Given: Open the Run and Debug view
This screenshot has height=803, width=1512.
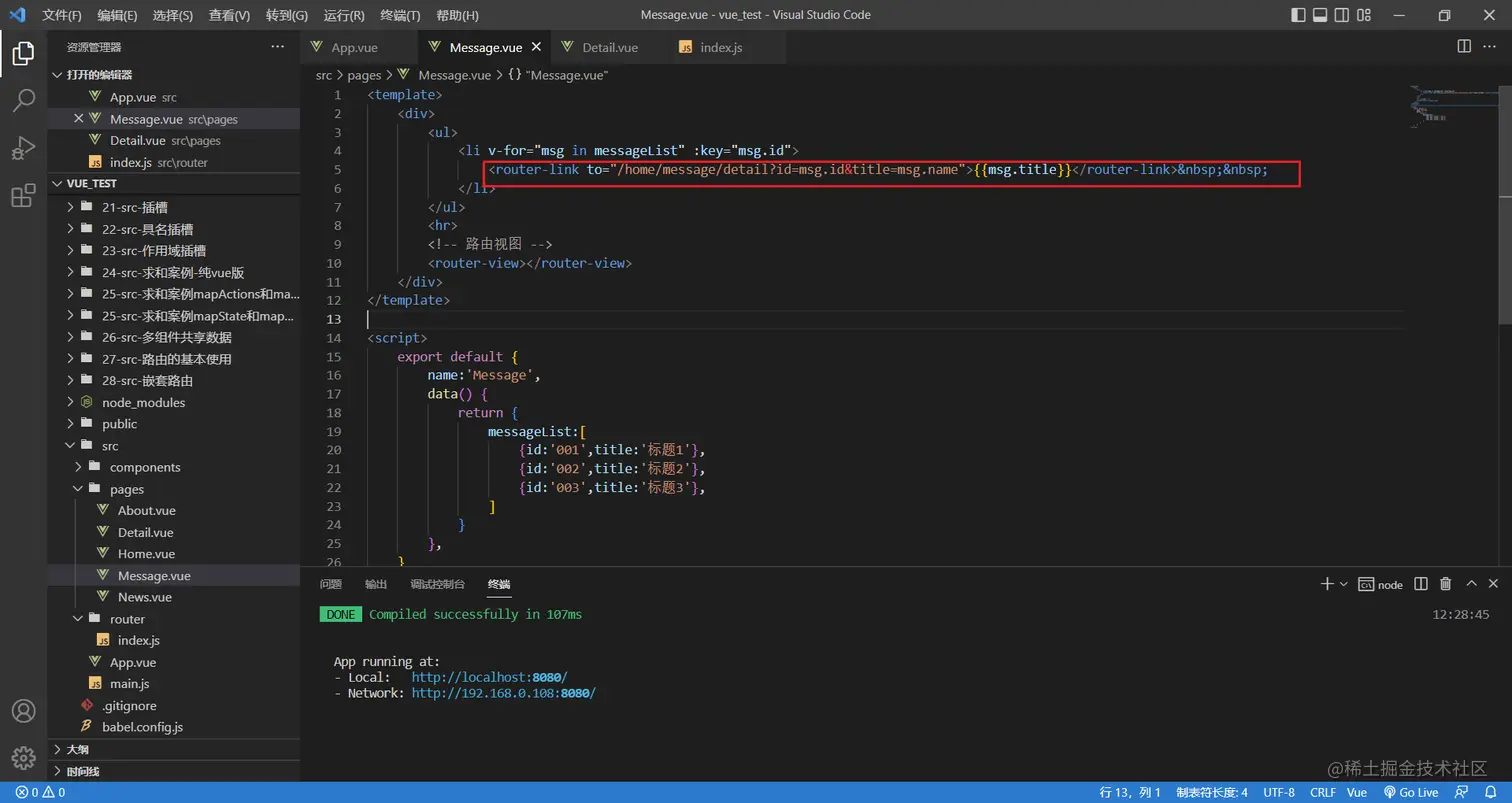Looking at the screenshot, I should click(x=23, y=148).
